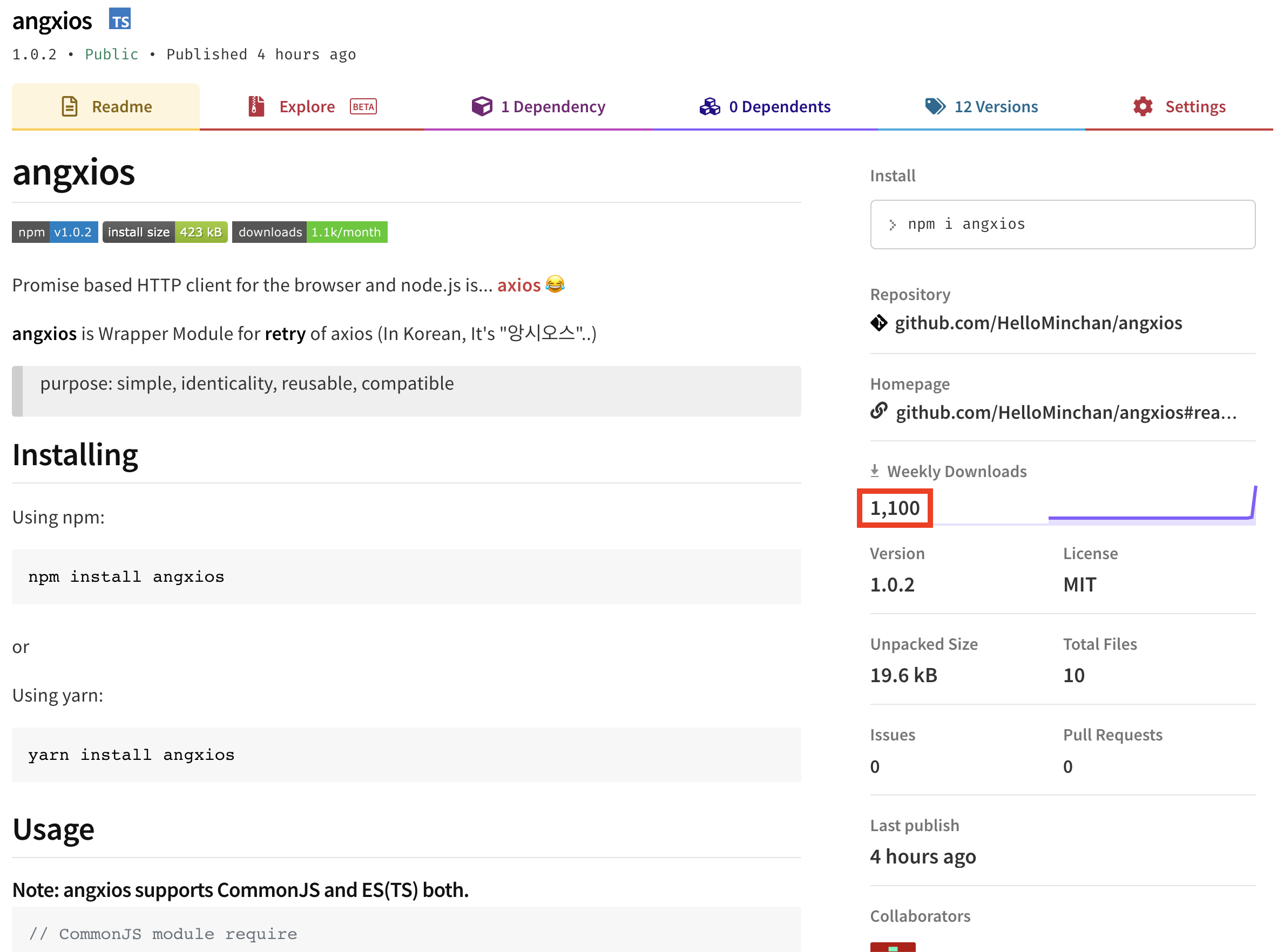Screen dimensions: 1284x952
Task: Click the Versions tags icon
Action: point(935,107)
